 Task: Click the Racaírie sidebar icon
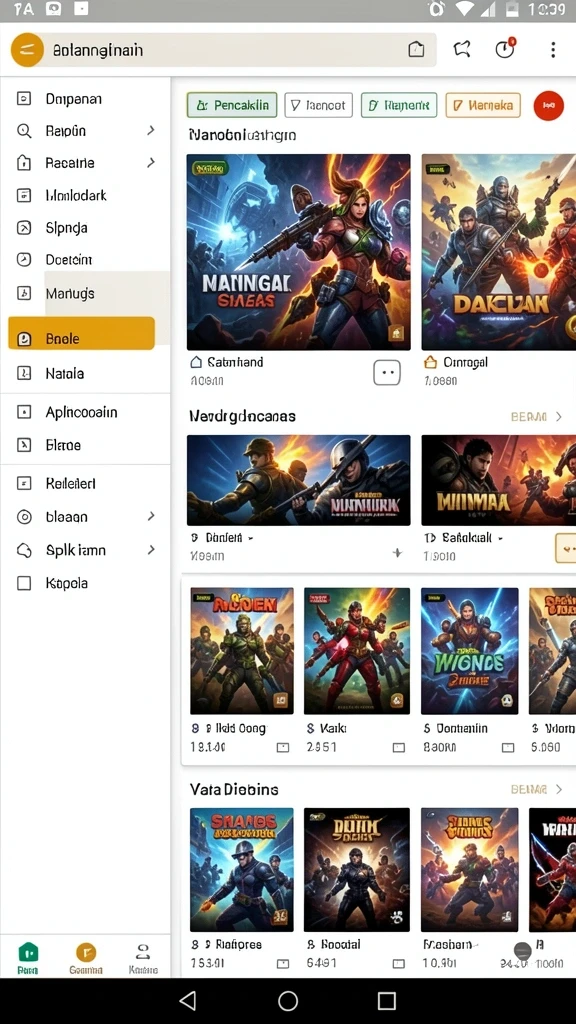point(24,163)
